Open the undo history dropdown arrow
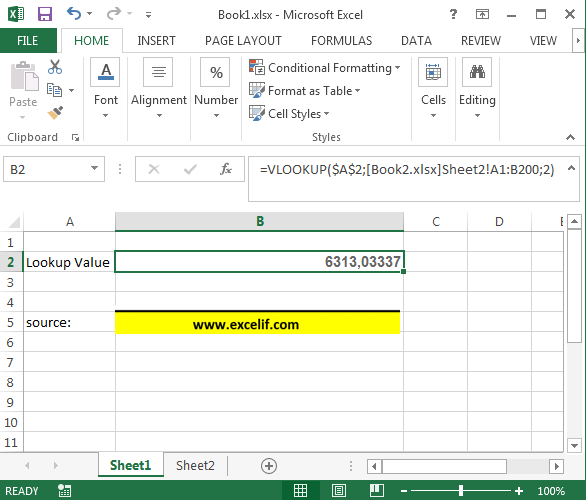 pos(89,14)
